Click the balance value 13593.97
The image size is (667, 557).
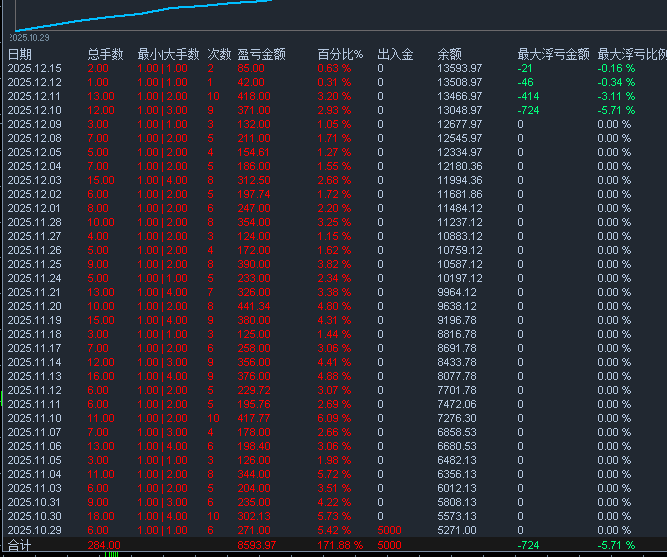(x=460, y=68)
